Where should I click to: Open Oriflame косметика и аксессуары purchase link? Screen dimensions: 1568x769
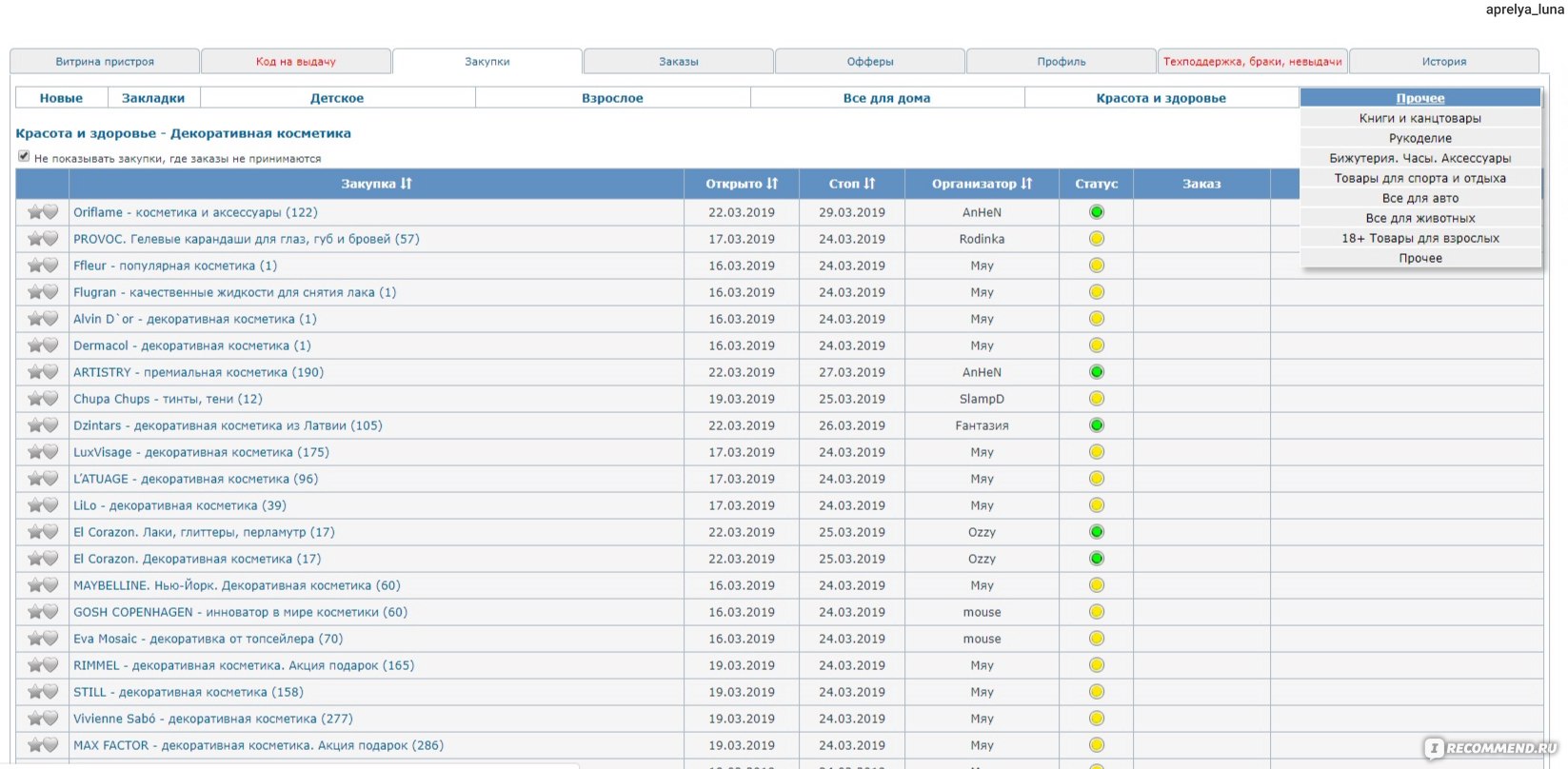point(195,212)
